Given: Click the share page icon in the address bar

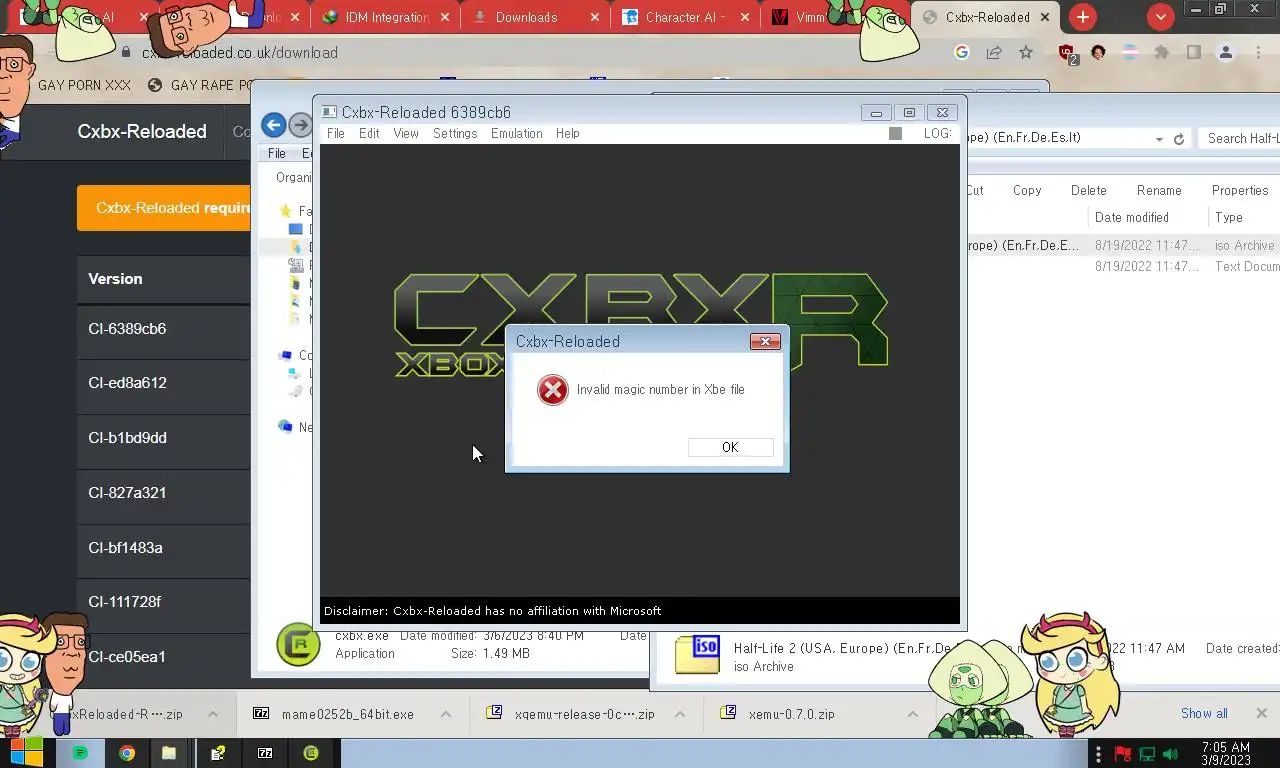Looking at the screenshot, I should [x=994, y=53].
